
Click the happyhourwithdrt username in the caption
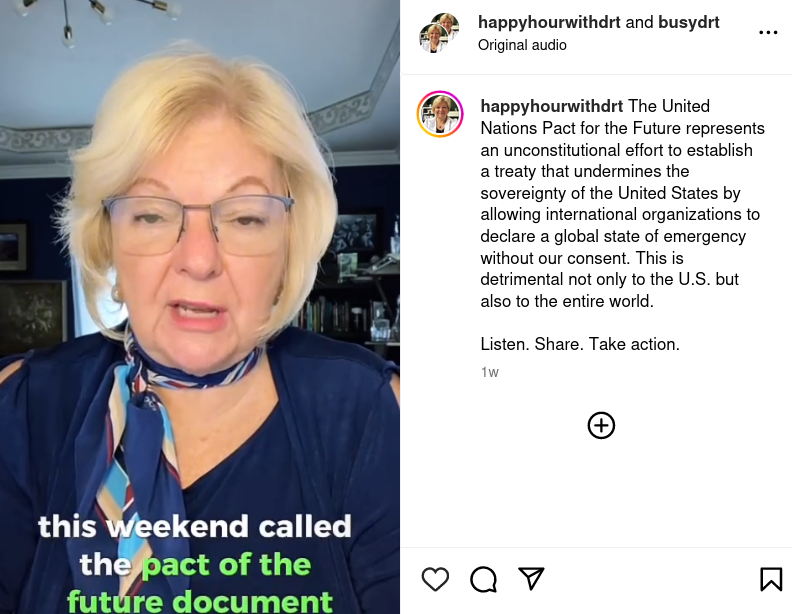tap(552, 106)
